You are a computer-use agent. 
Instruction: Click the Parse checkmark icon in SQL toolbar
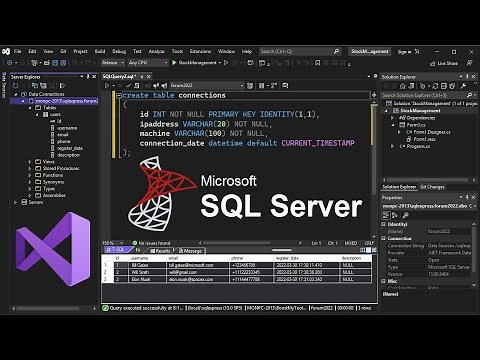[128, 86]
